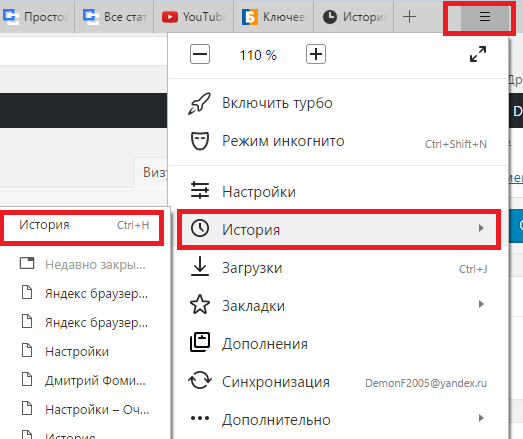Switch to the История browser tab
This screenshot has width=523, height=439.
(354, 16)
